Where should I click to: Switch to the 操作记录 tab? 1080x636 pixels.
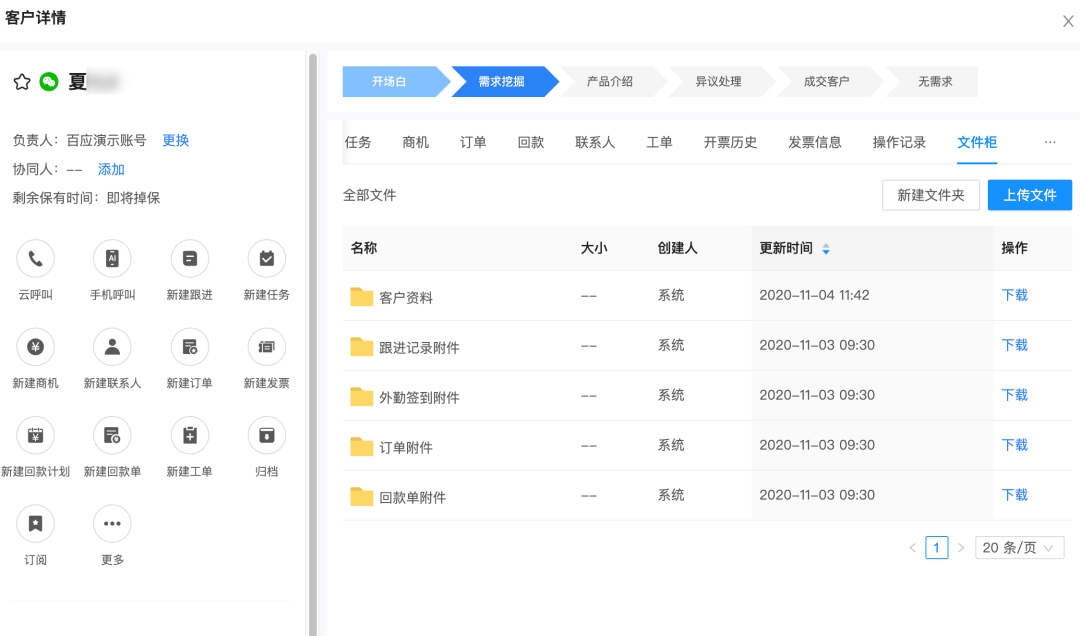[899, 142]
